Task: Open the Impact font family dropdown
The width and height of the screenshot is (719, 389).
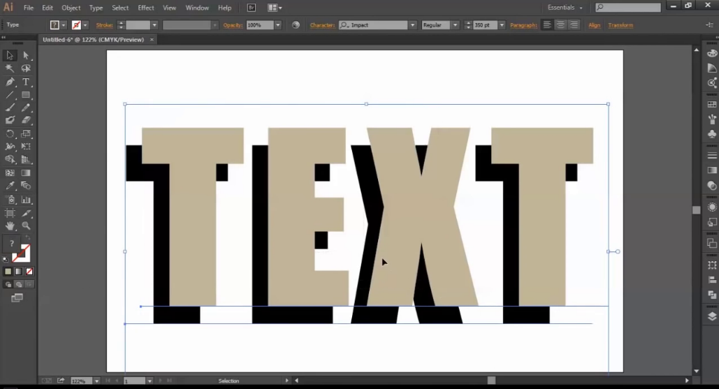Action: (x=413, y=25)
